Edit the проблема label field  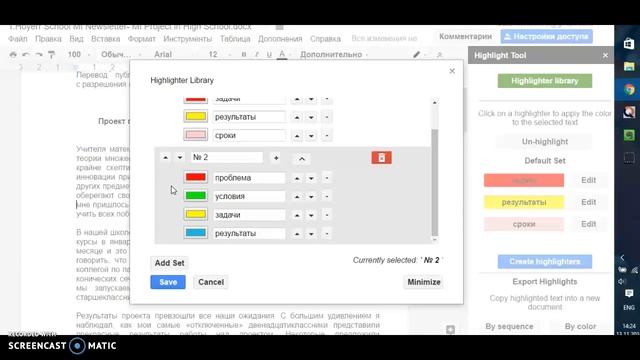249,178
